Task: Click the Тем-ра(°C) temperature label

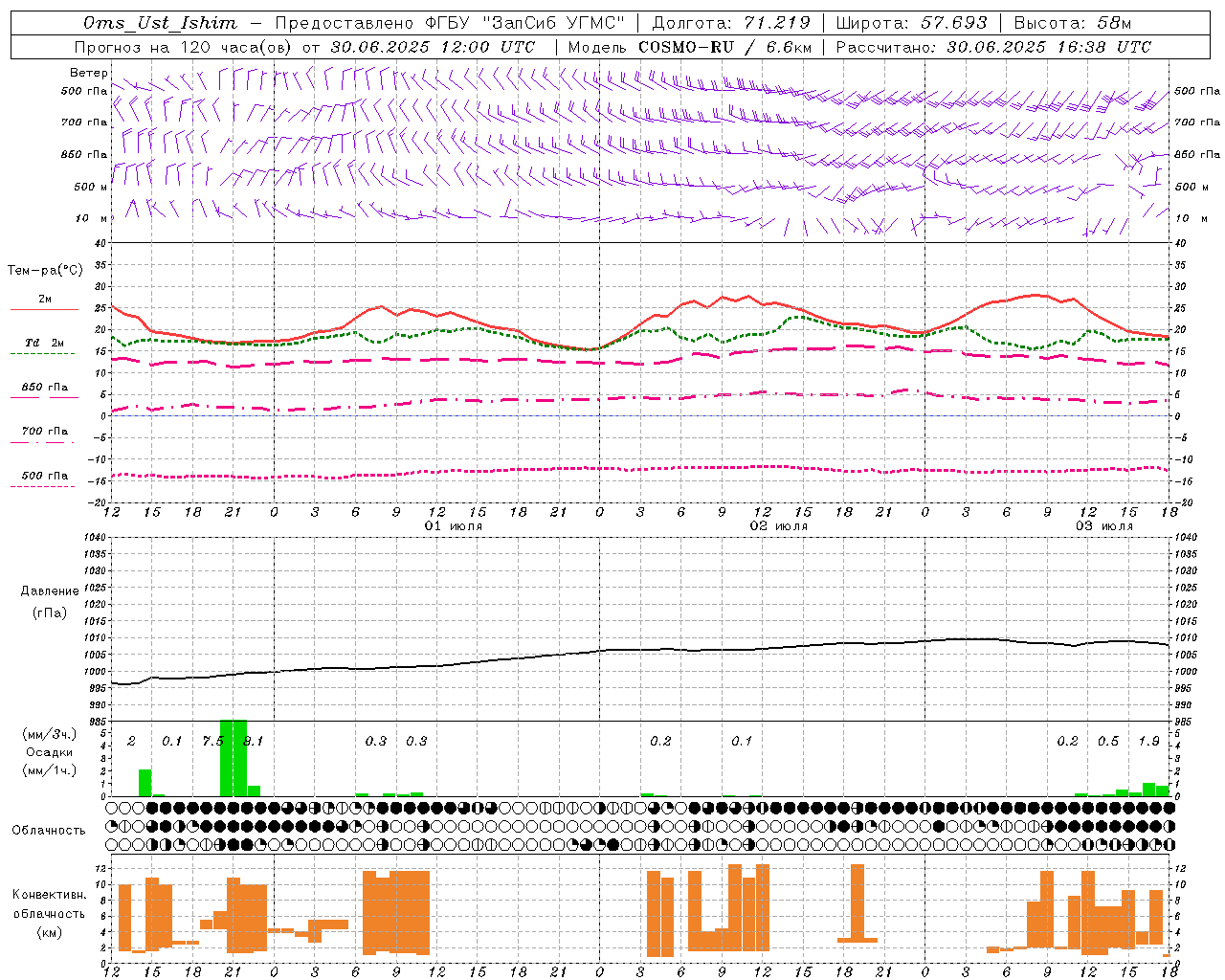Action: [x=44, y=271]
